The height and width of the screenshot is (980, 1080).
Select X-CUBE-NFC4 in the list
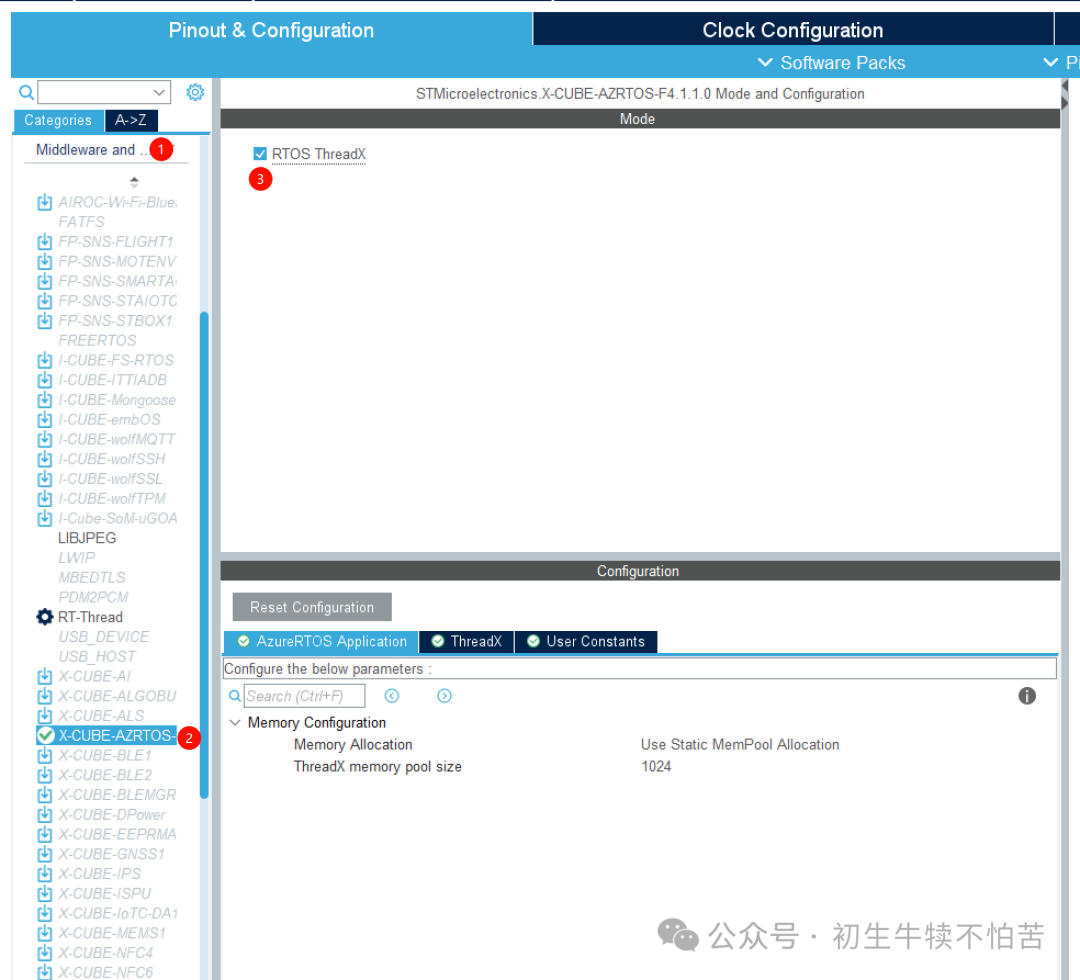tap(105, 953)
